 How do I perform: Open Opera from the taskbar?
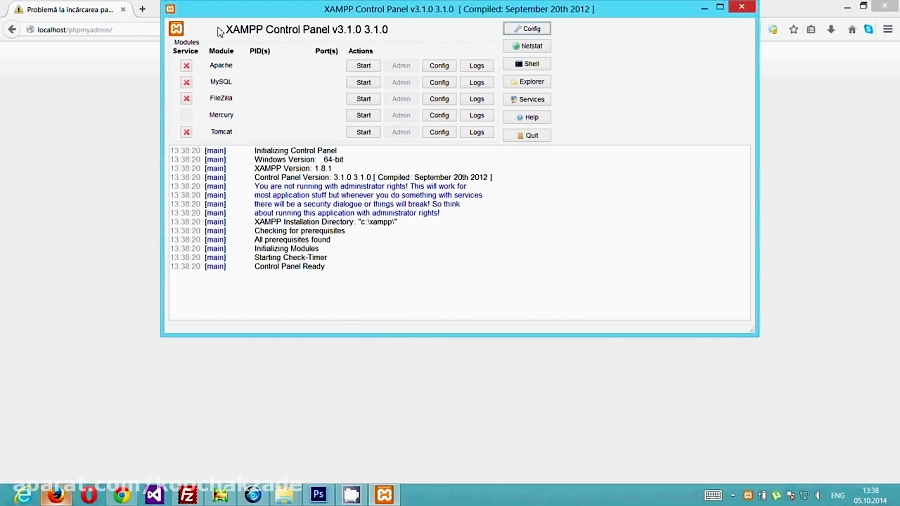[89, 495]
